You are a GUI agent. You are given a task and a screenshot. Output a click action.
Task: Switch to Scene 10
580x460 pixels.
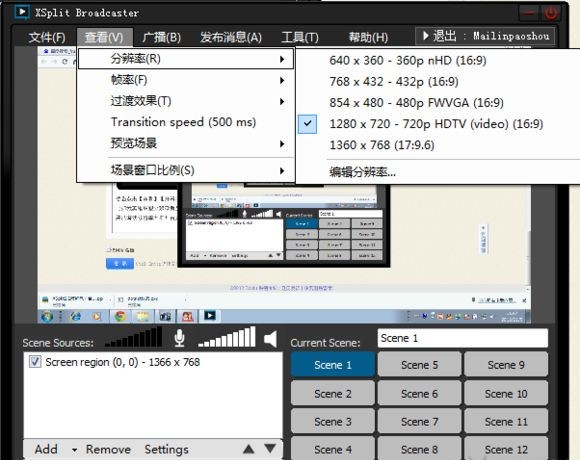[x=506, y=394]
